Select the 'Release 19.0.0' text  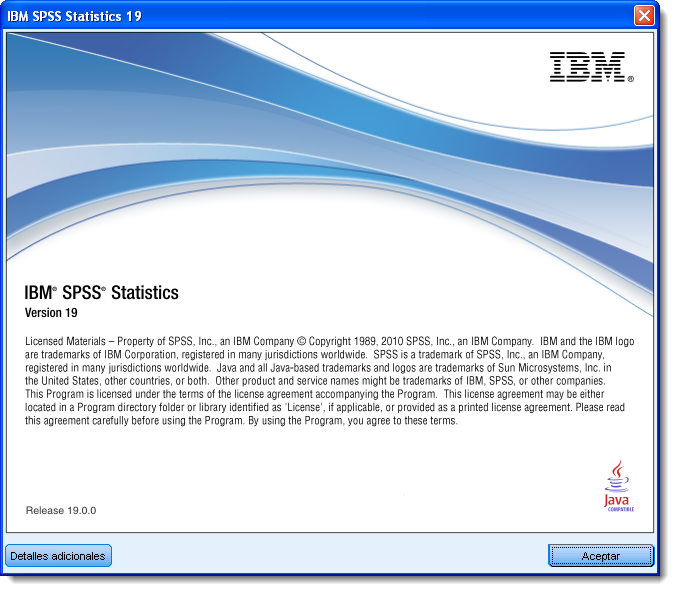tap(61, 511)
